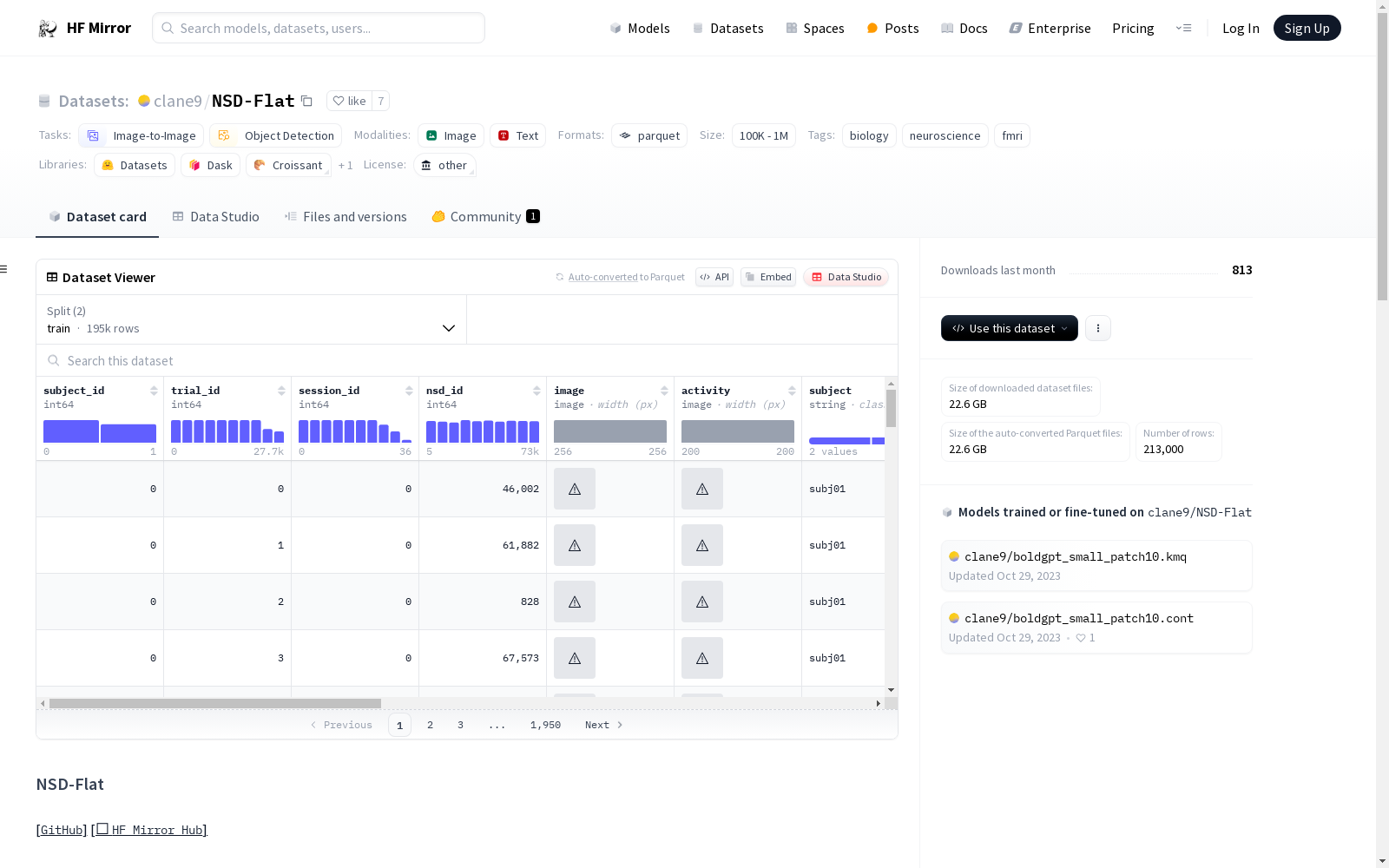Open Spaces in the top navigation
The width and height of the screenshot is (1389, 868).
[x=815, y=29]
